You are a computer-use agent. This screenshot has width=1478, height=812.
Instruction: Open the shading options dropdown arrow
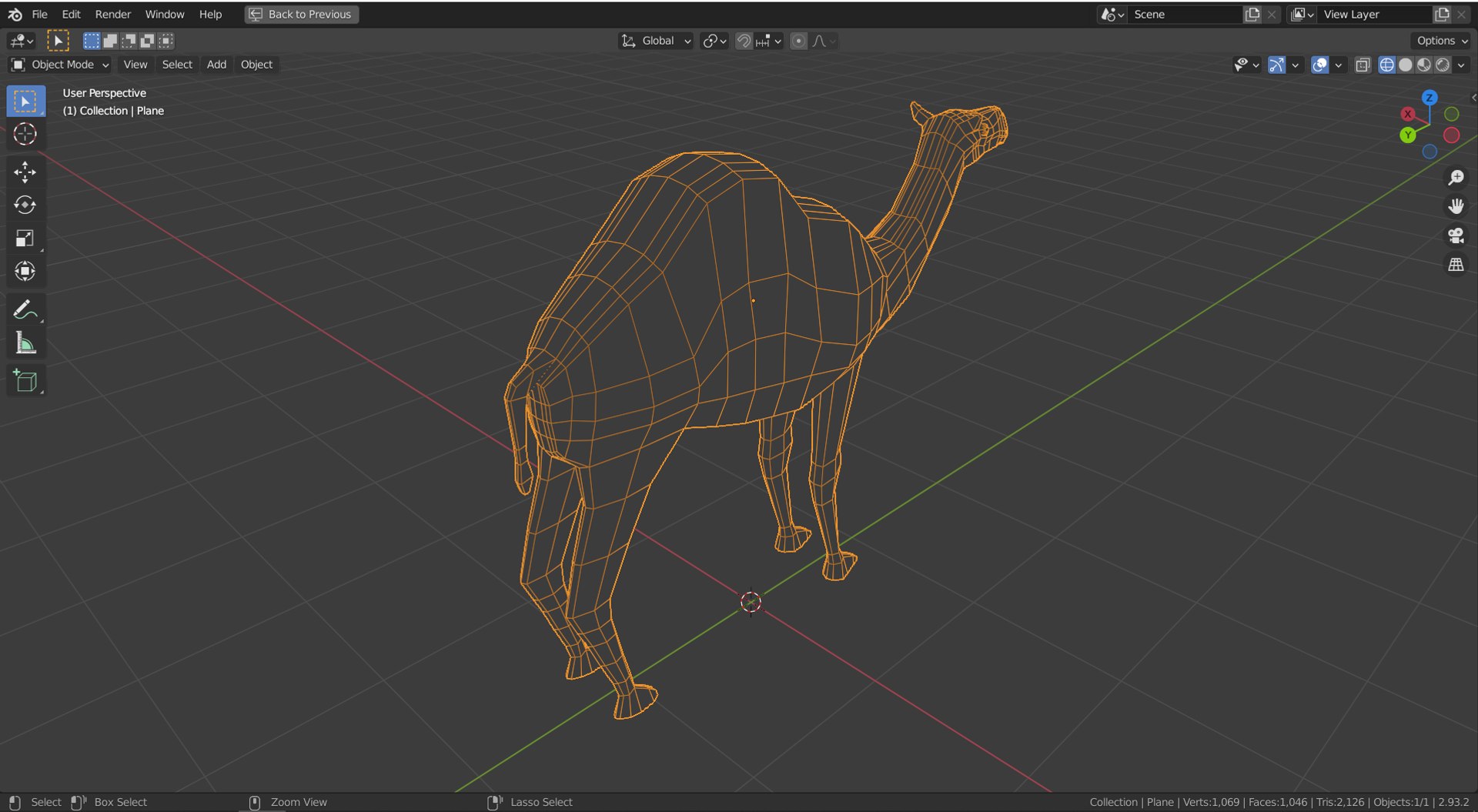coord(1461,65)
